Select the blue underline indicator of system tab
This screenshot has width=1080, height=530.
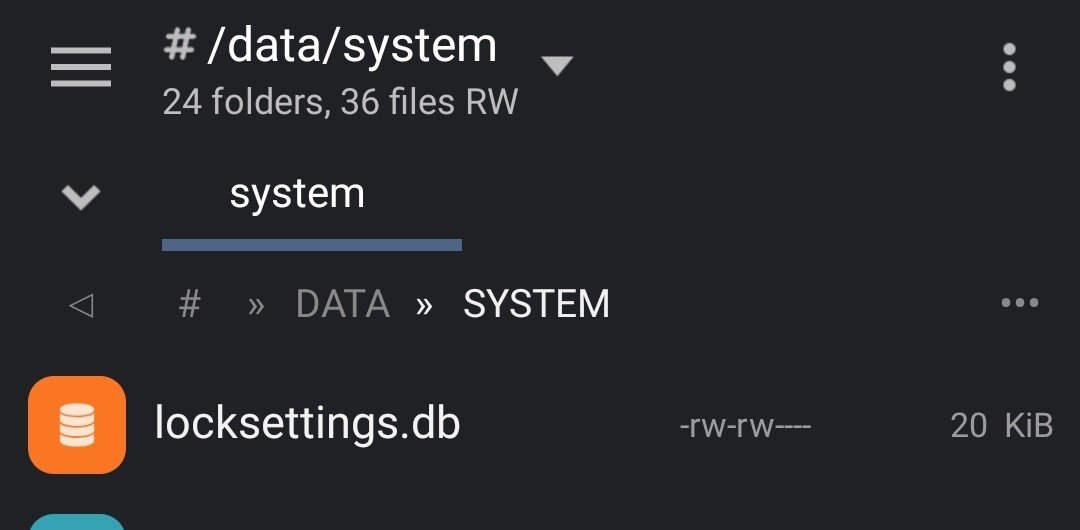tap(311, 245)
